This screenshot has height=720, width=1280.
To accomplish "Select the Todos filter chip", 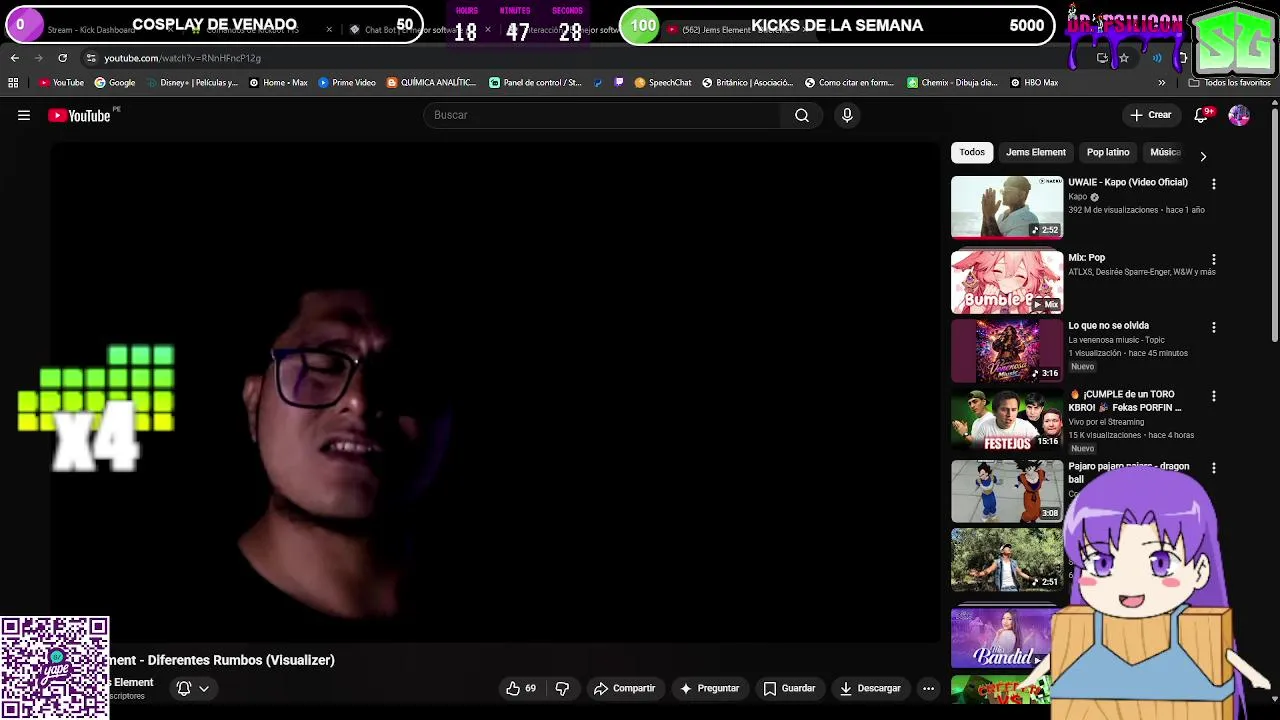I will pyautogui.click(x=972, y=152).
